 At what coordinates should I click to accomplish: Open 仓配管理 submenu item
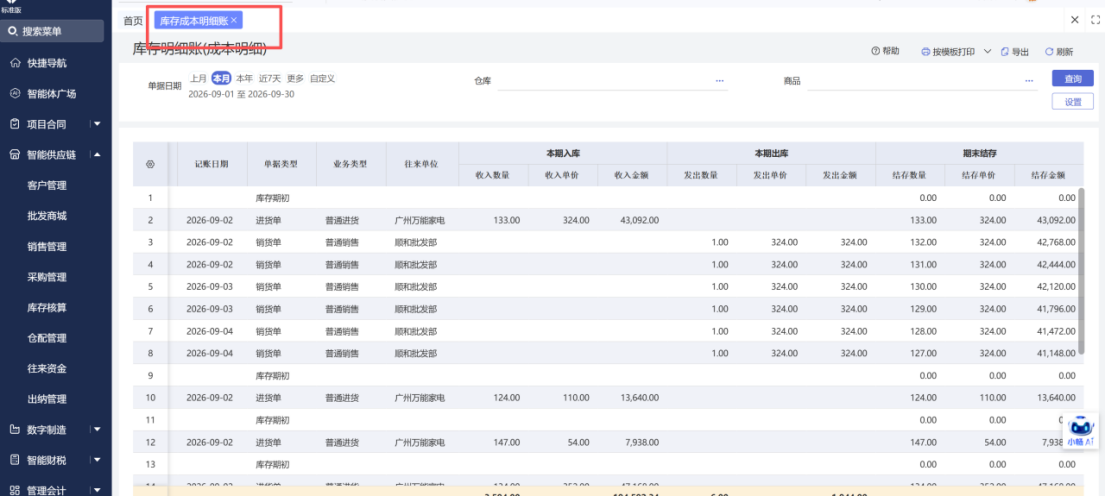pyautogui.click(x=47, y=338)
